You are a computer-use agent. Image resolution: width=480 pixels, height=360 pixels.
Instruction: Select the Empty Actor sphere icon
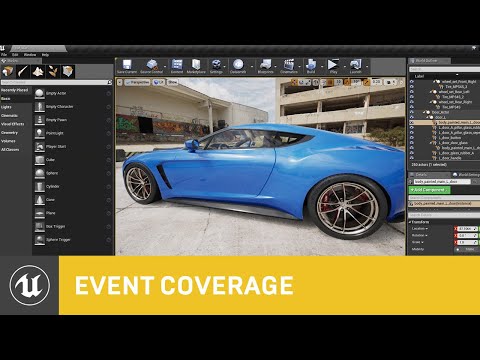coord(40,93)
